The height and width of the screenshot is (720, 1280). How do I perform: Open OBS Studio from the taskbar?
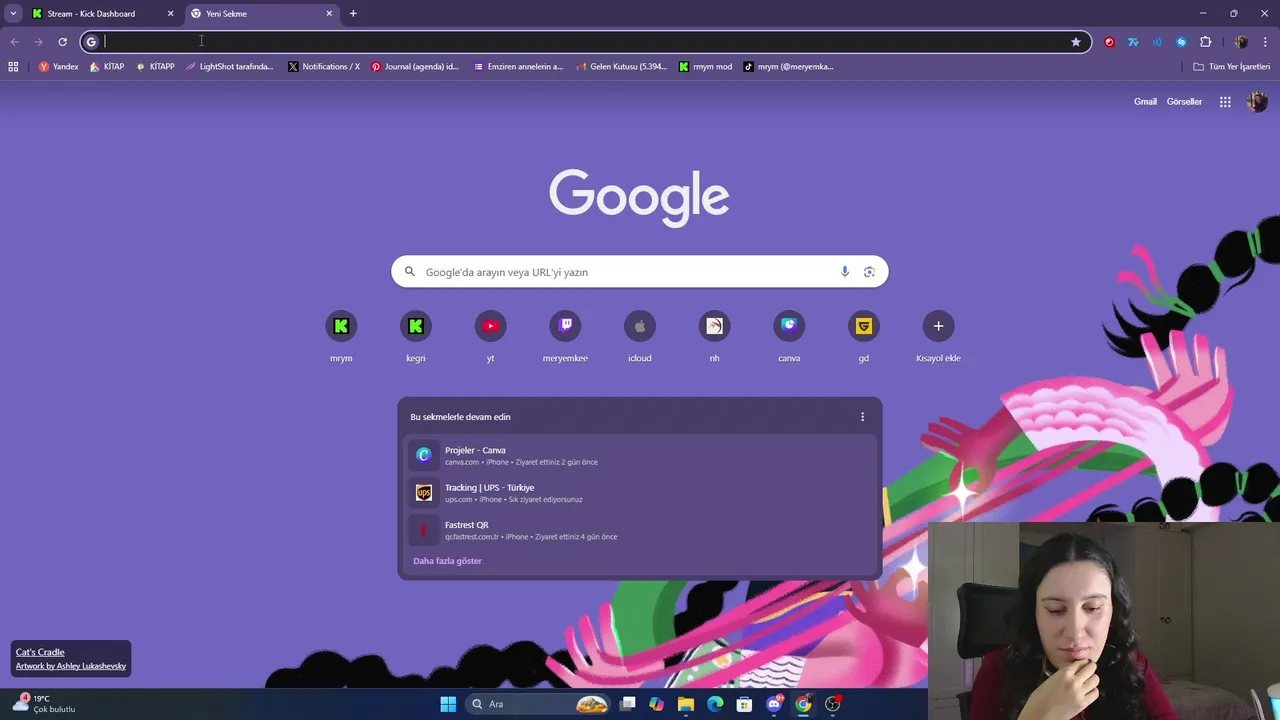833,704
